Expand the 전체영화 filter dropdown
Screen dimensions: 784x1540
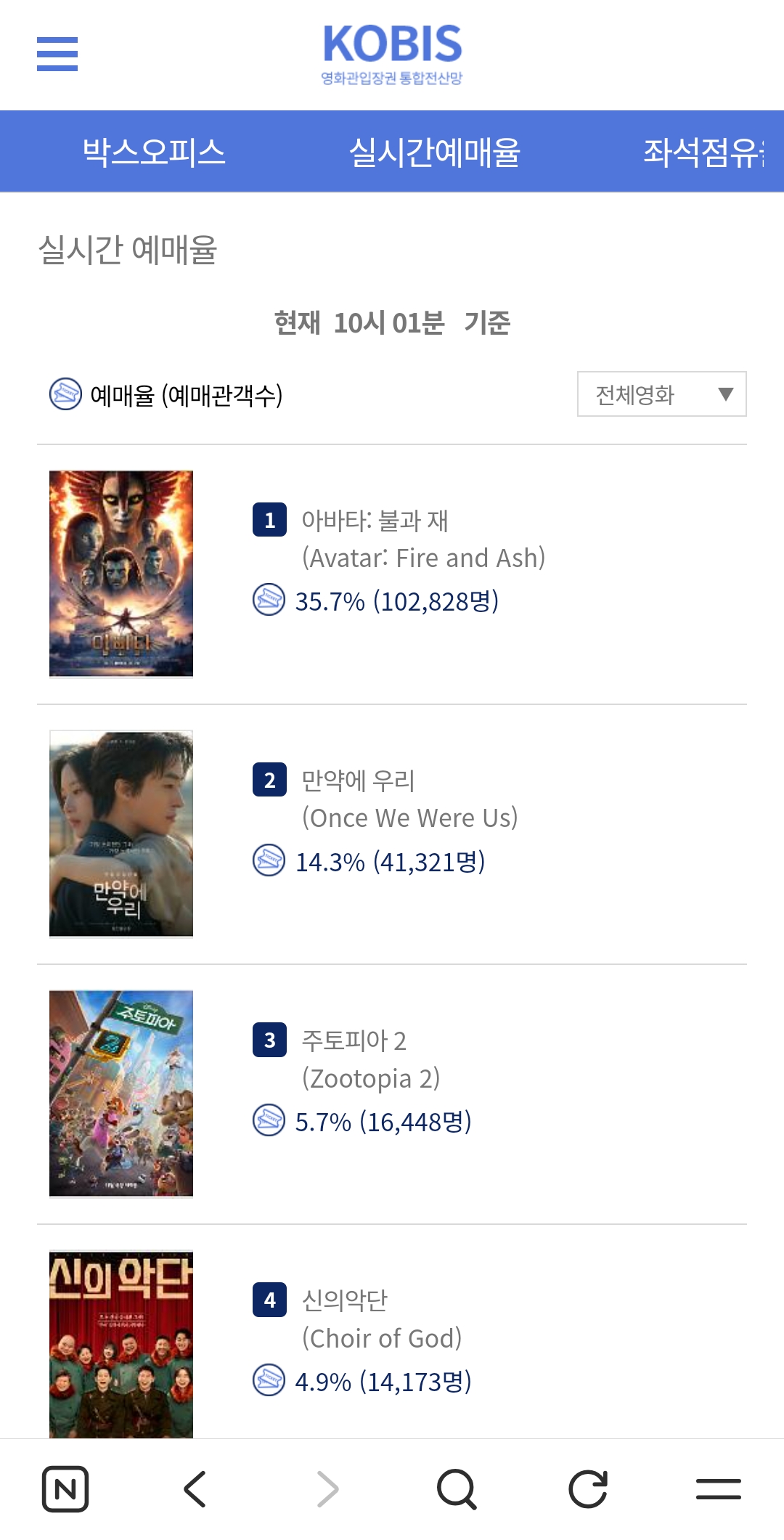pos(662,394)
